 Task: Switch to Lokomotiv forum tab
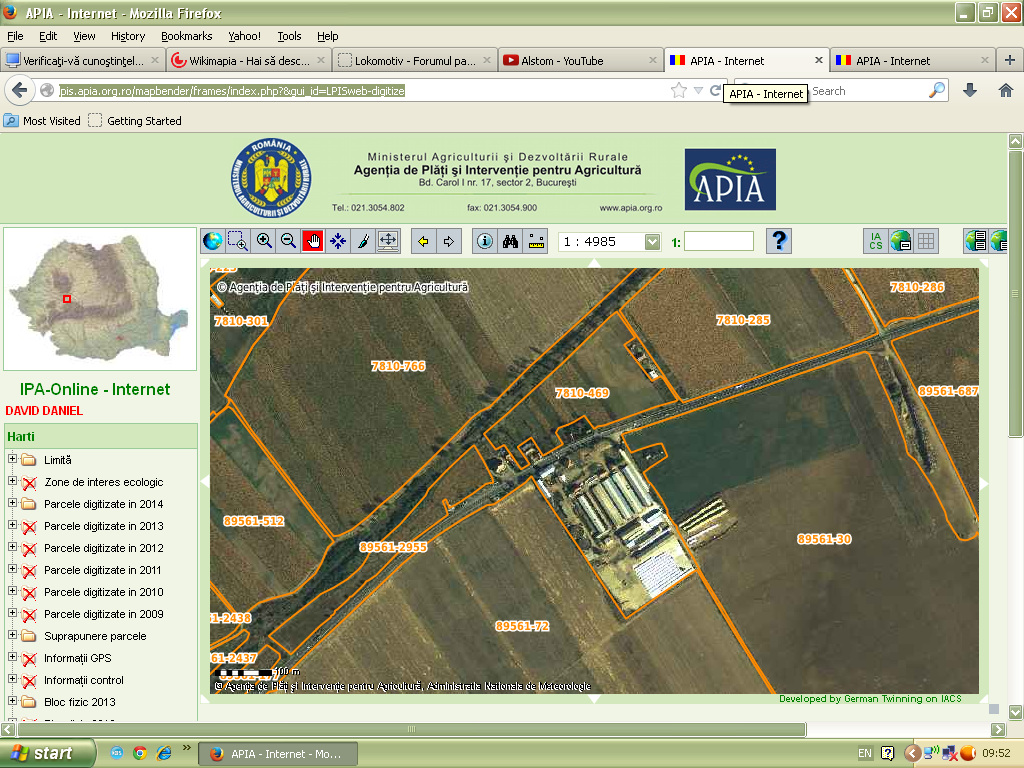pyautogui.click(x=414, y=61)
